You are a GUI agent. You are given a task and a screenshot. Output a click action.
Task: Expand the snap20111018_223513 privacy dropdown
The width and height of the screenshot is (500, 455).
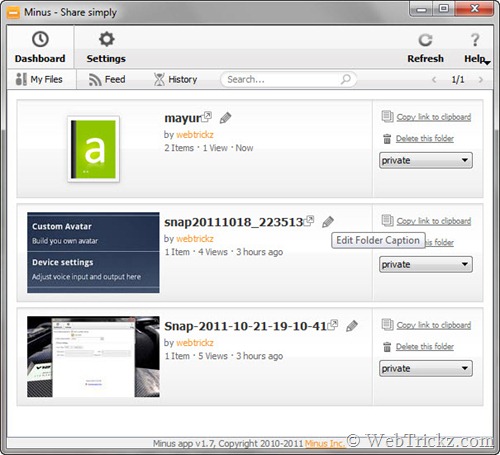(426, 264)
